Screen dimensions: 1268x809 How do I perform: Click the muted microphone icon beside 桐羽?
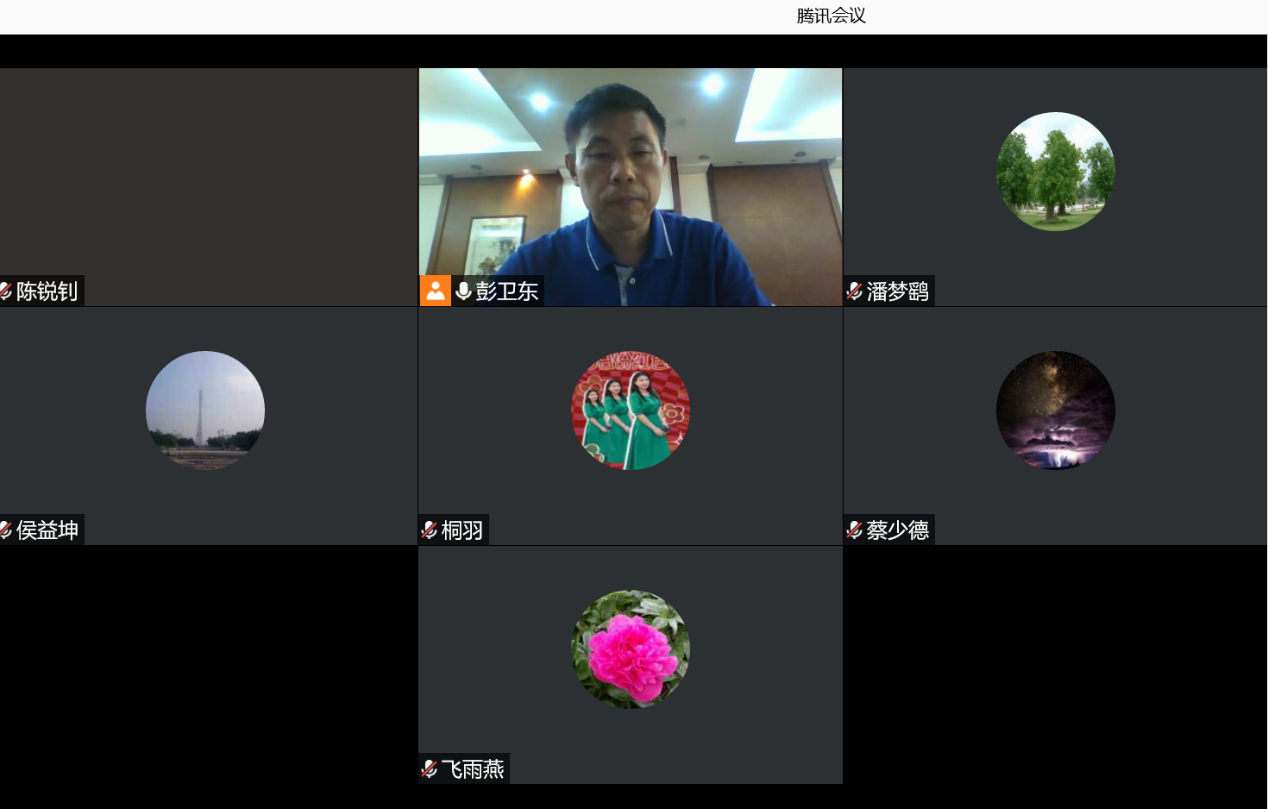click(429, 530)
